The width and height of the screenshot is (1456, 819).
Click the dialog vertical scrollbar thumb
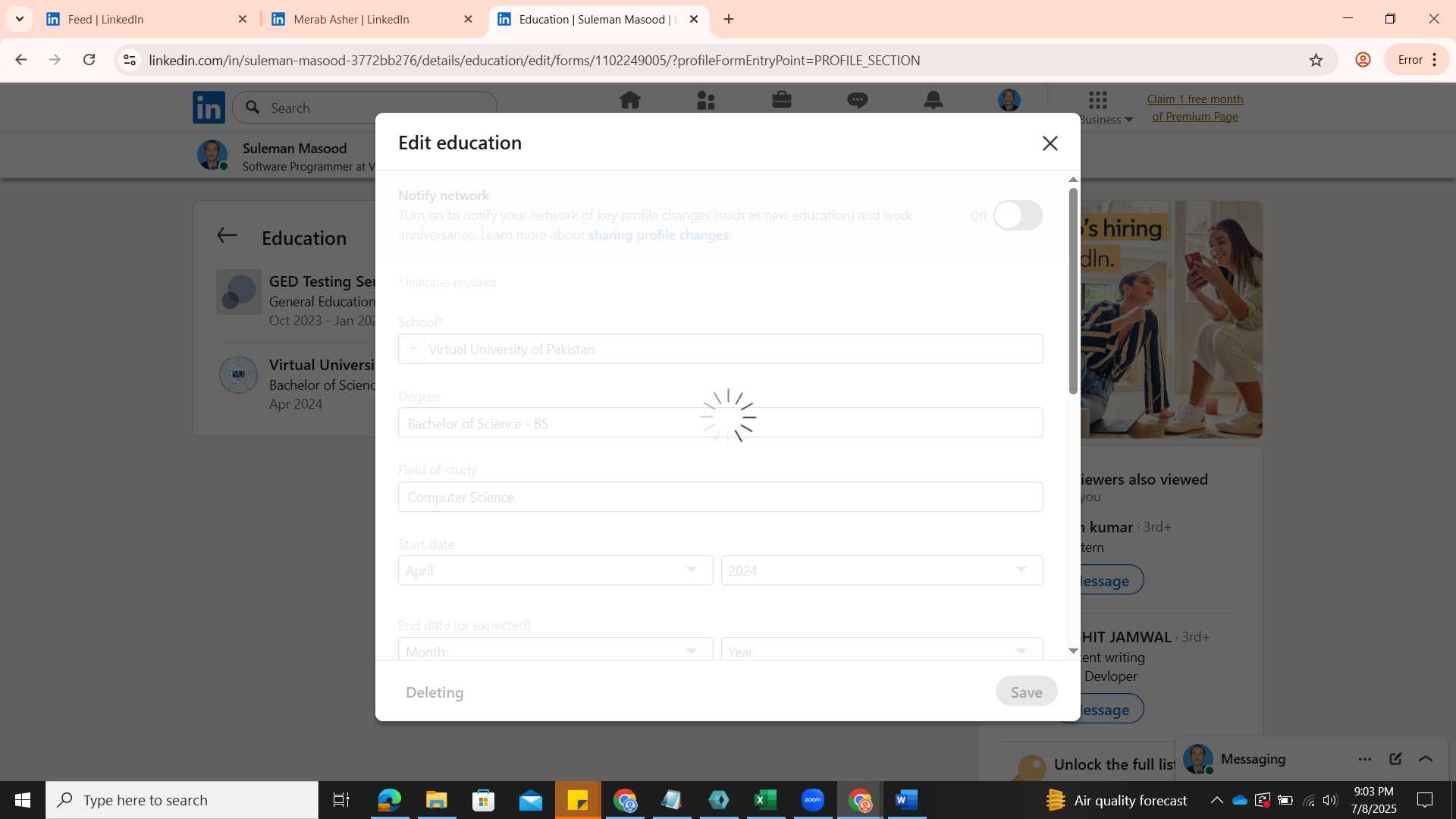(x=1073, y=291)
